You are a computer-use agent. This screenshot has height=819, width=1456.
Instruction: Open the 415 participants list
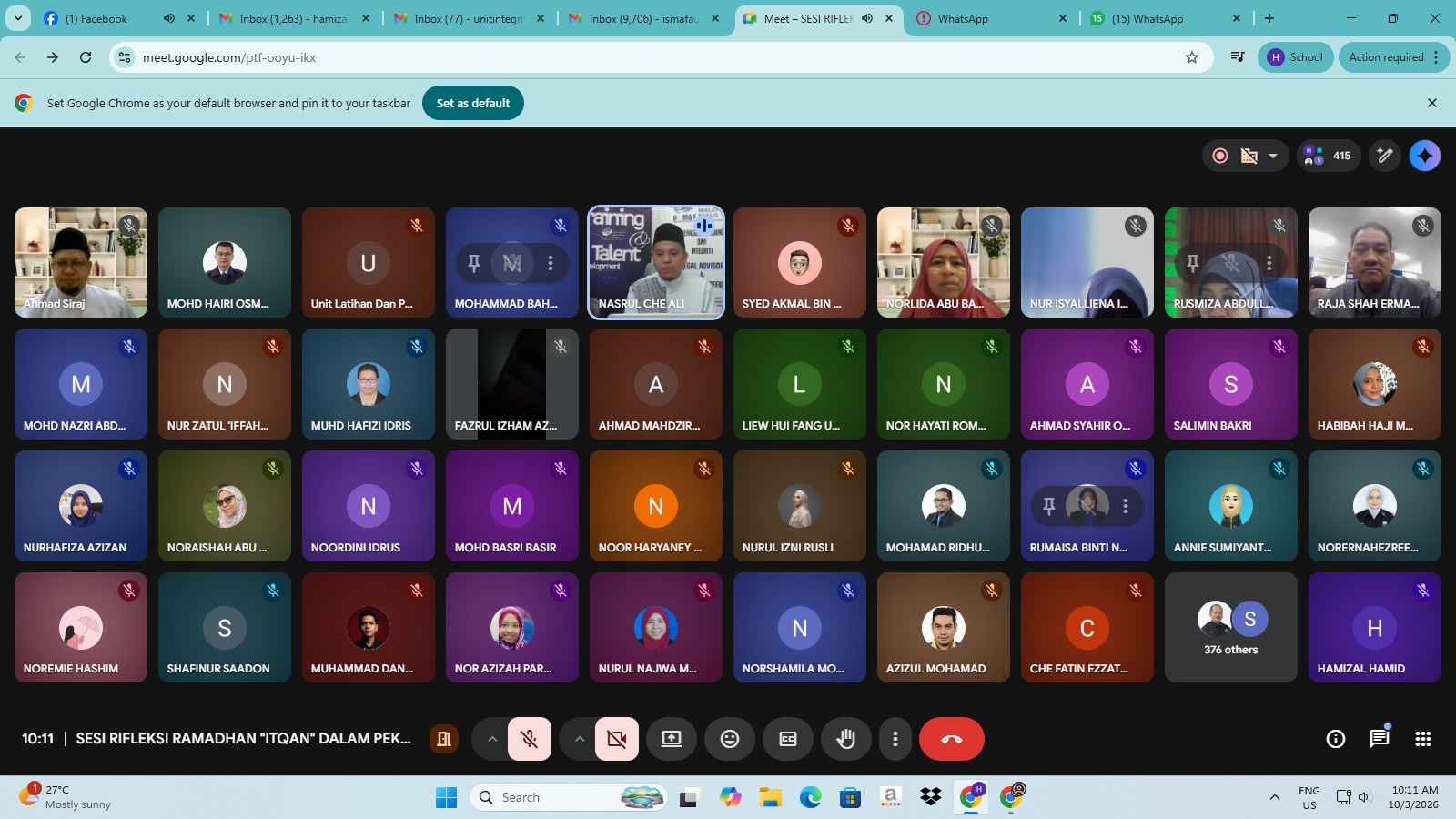(1328, 156)
